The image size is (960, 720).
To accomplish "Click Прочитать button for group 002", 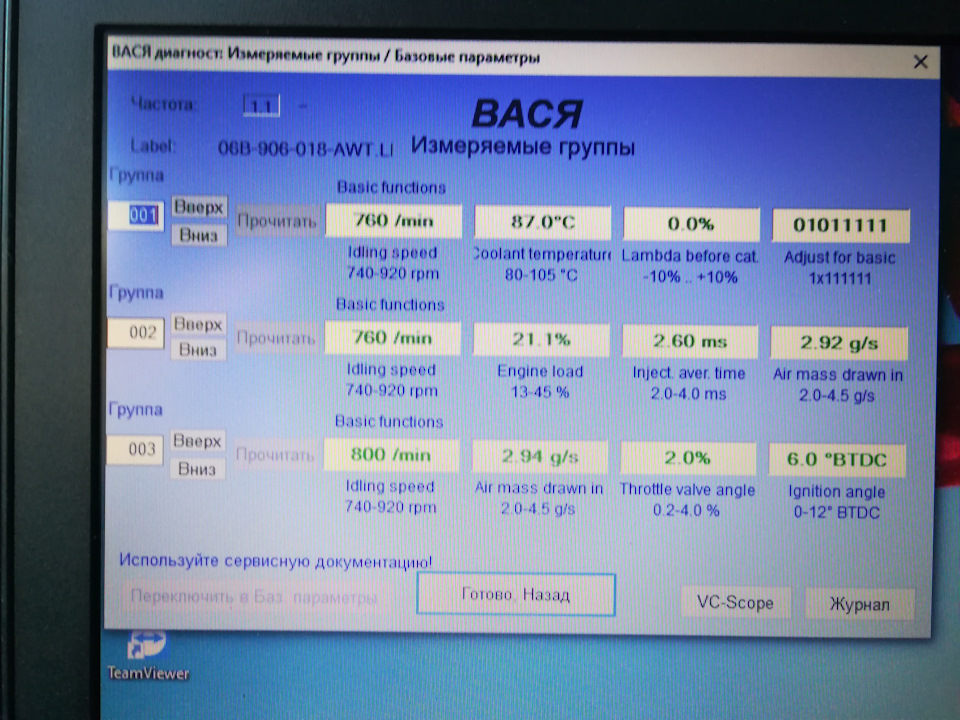I will [x=276, y=338].
